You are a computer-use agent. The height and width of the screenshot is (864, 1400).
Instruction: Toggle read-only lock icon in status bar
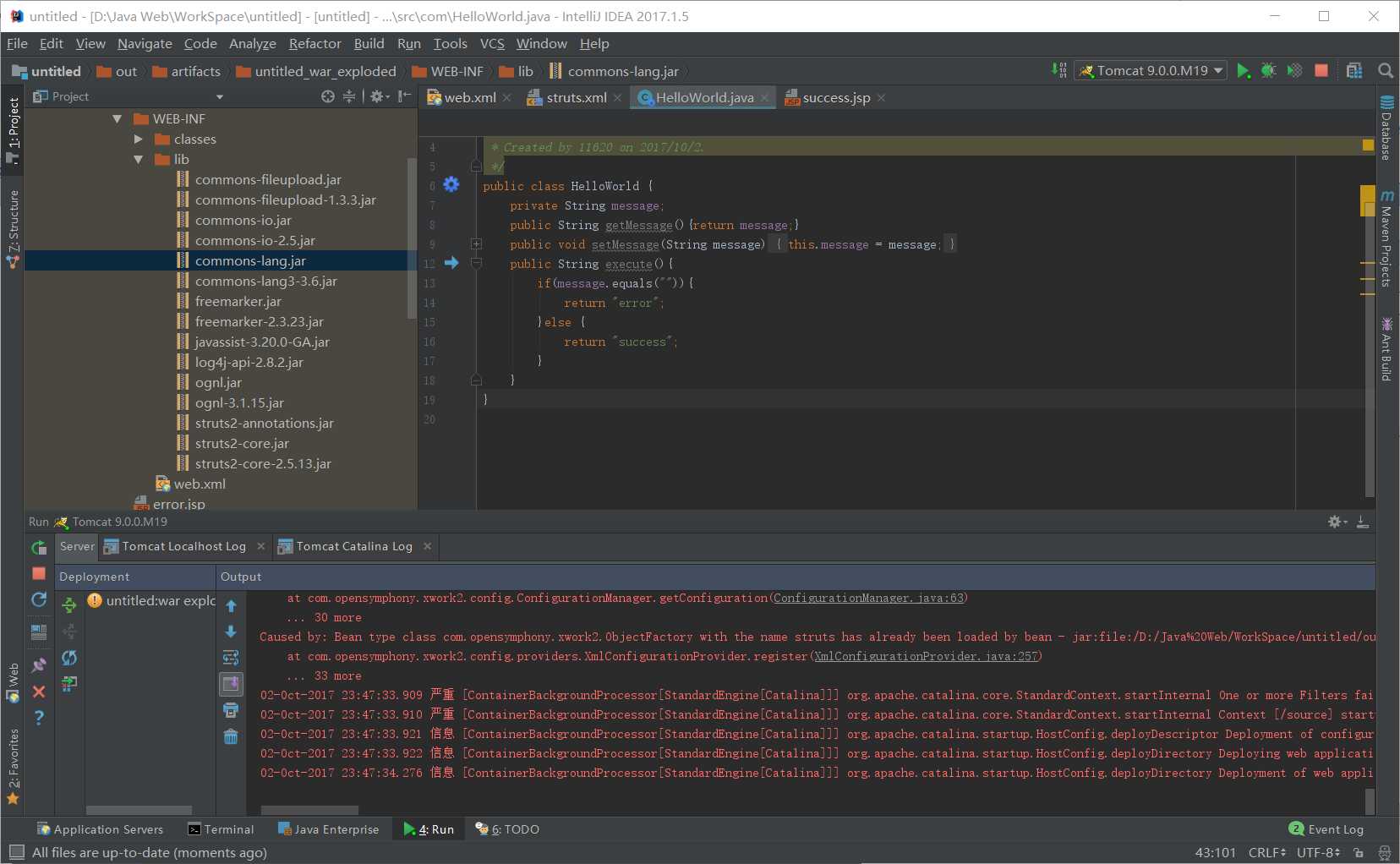(1359, 852)
